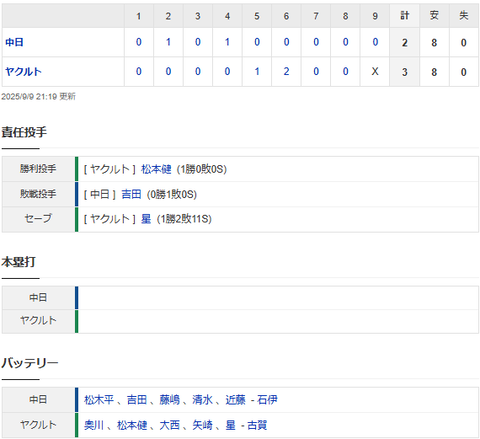The image size is (480, 439).
Task: Open 清水 in 中日 battery list
Action: 202,399
